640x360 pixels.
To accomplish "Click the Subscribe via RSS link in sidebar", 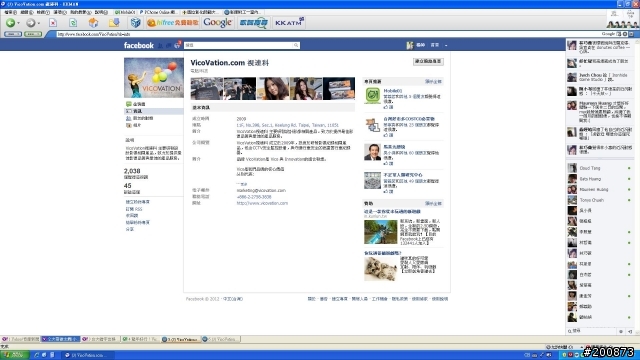I will coord(134,209).
